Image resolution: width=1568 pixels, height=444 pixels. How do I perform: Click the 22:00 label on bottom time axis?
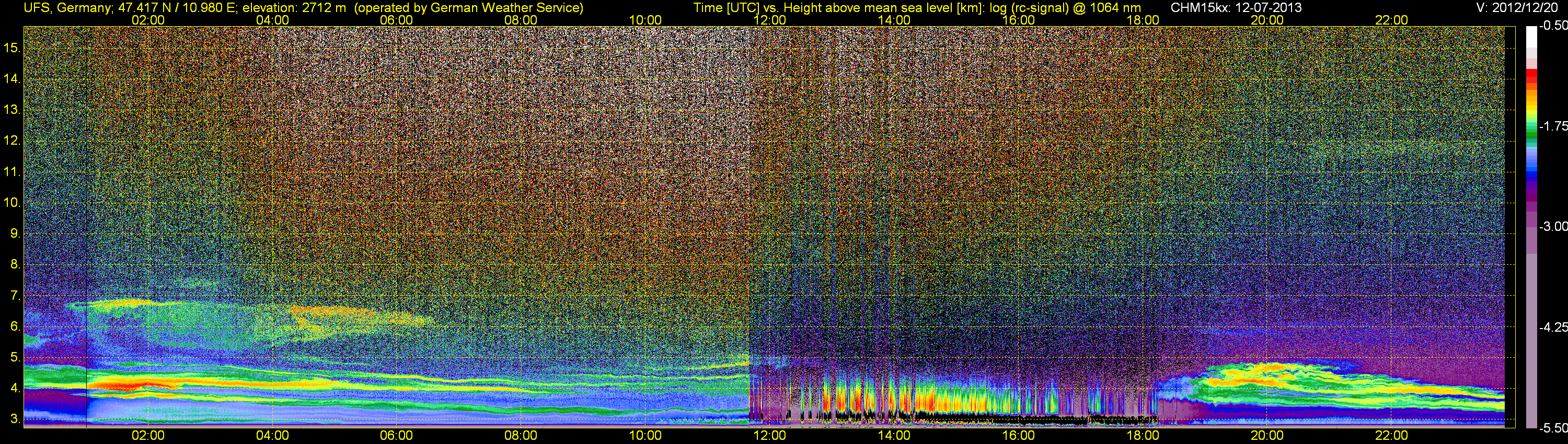coord(1391,436)
